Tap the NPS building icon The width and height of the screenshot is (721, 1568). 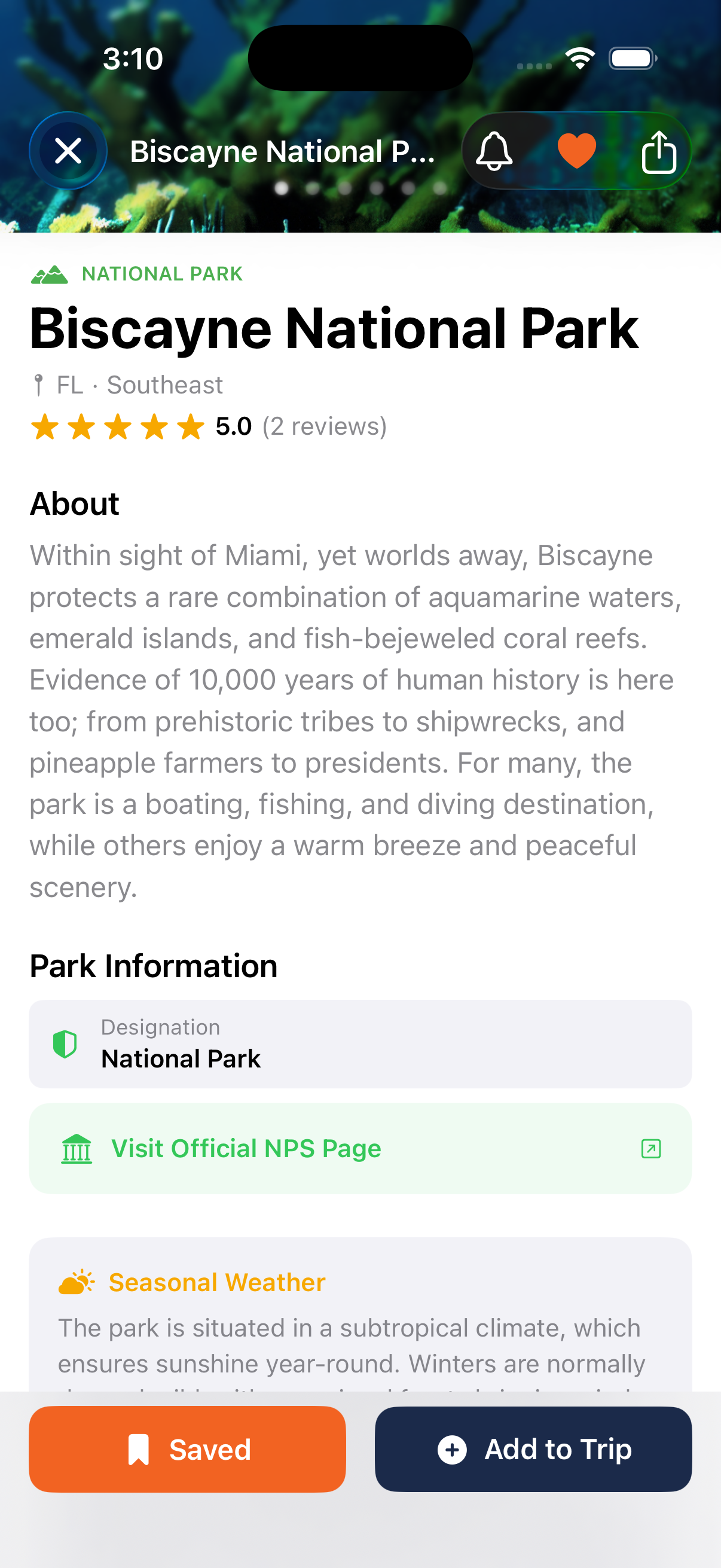77,1149
